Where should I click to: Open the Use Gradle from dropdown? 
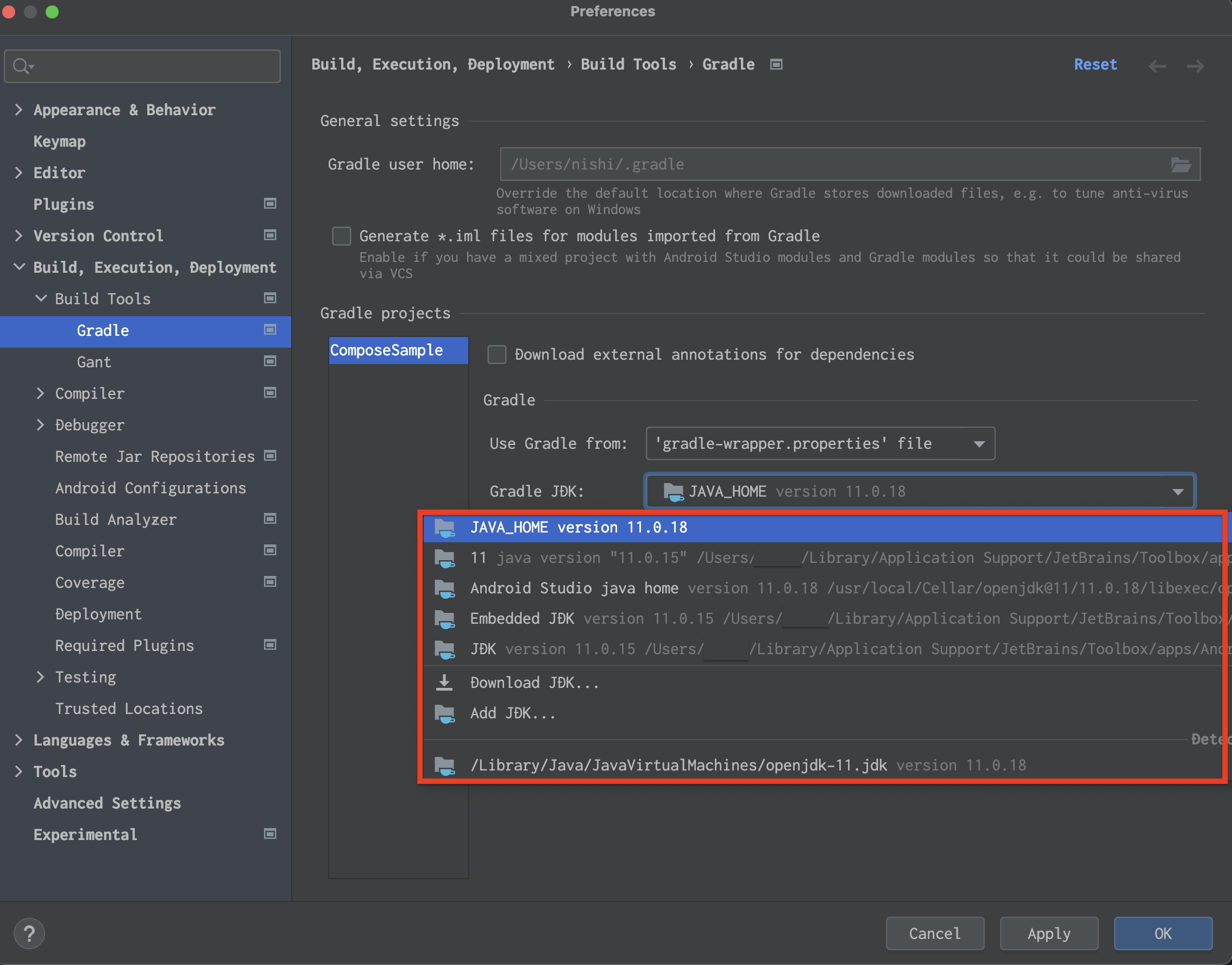click(x=820, y=443)
